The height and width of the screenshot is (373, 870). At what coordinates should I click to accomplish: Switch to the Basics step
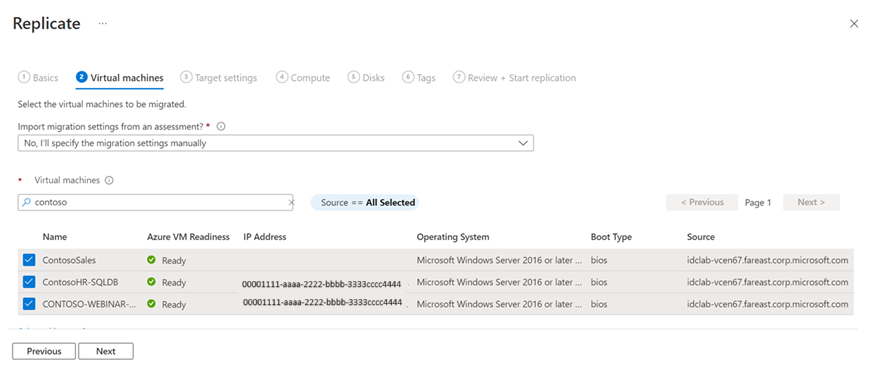(38, 78)
